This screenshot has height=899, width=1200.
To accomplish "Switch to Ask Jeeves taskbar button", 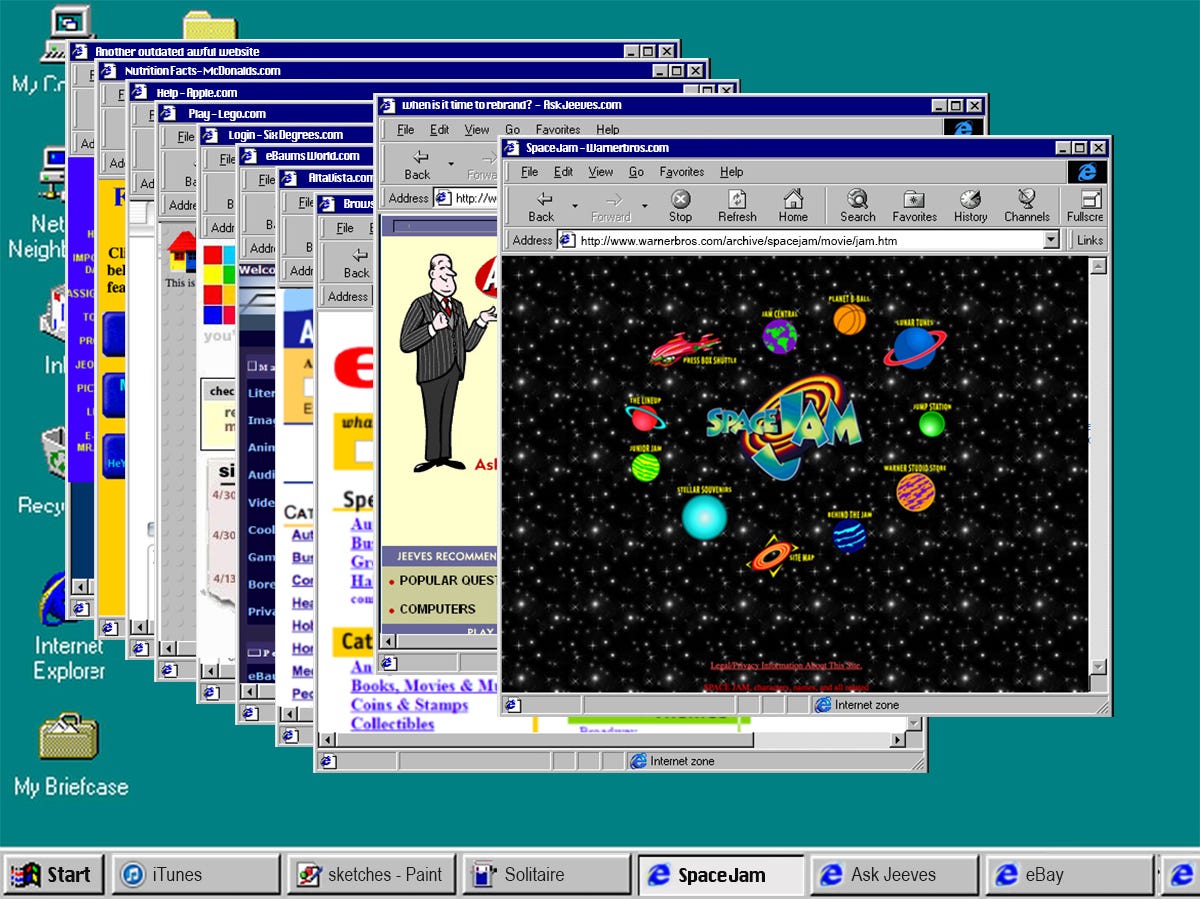I will pyautogui.click(x=894, y=875).
